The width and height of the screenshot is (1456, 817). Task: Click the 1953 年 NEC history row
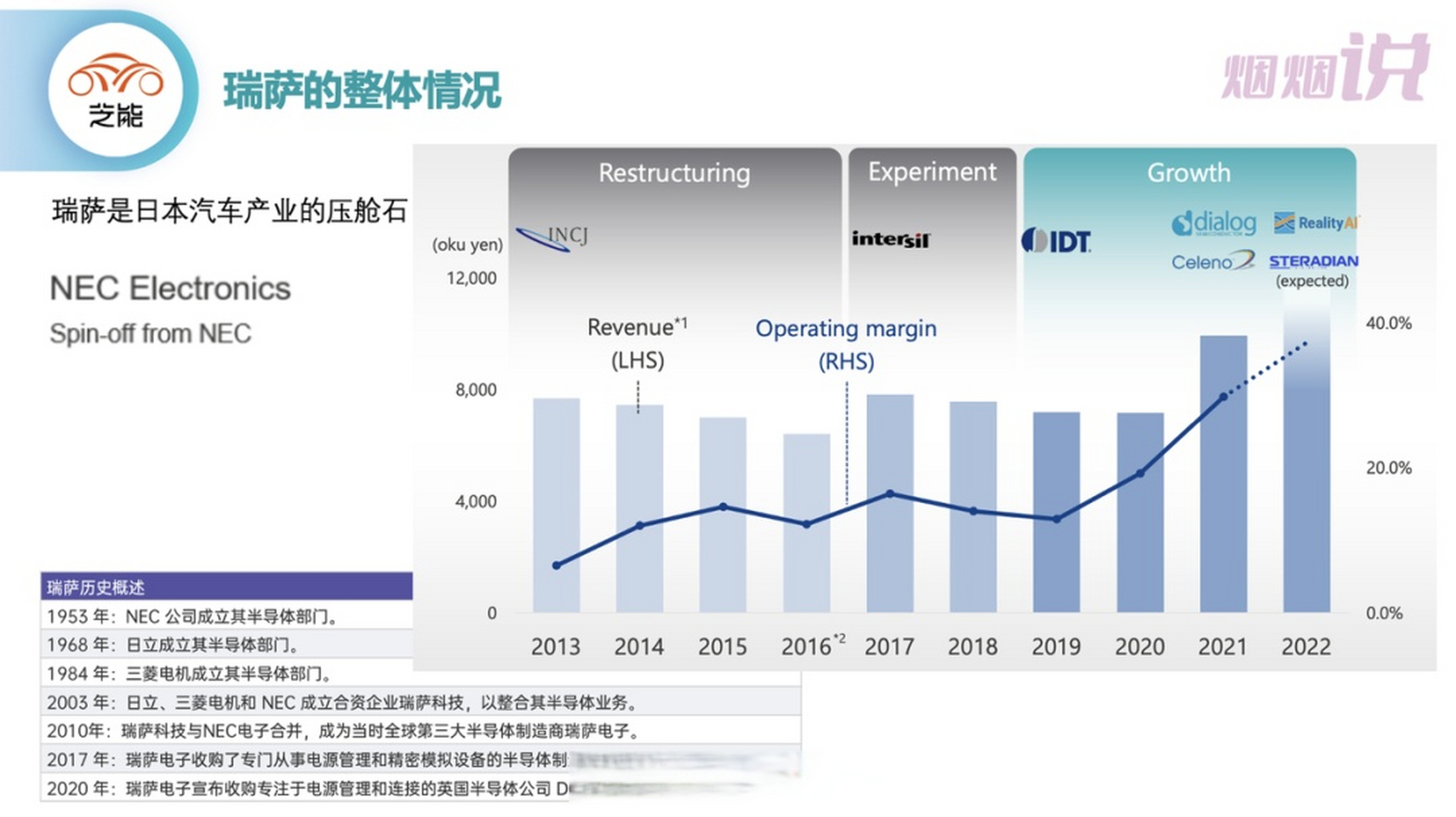click(x=227, y=616)
